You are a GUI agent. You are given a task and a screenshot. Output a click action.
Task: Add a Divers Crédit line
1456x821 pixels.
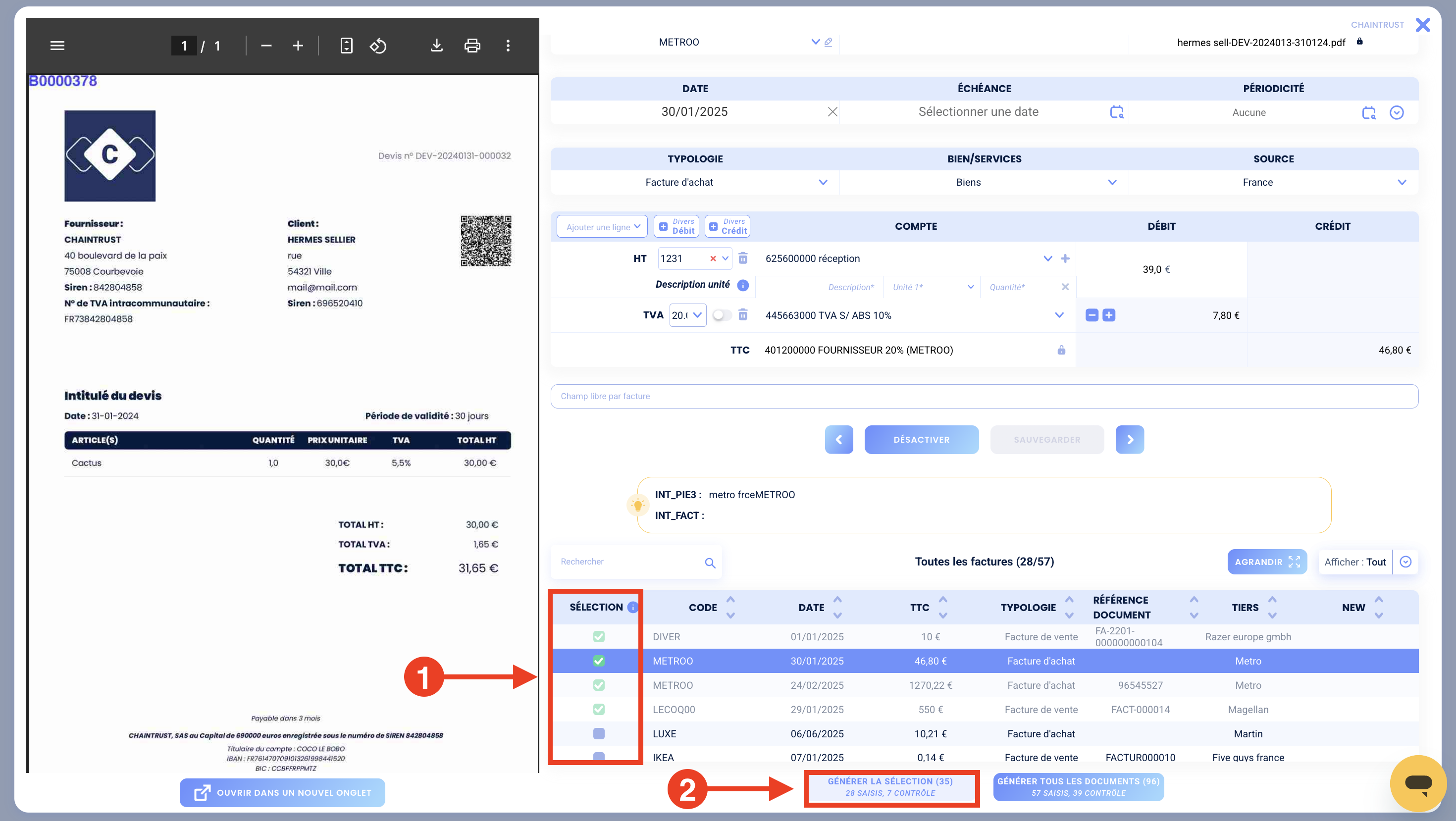click(728, 227)
